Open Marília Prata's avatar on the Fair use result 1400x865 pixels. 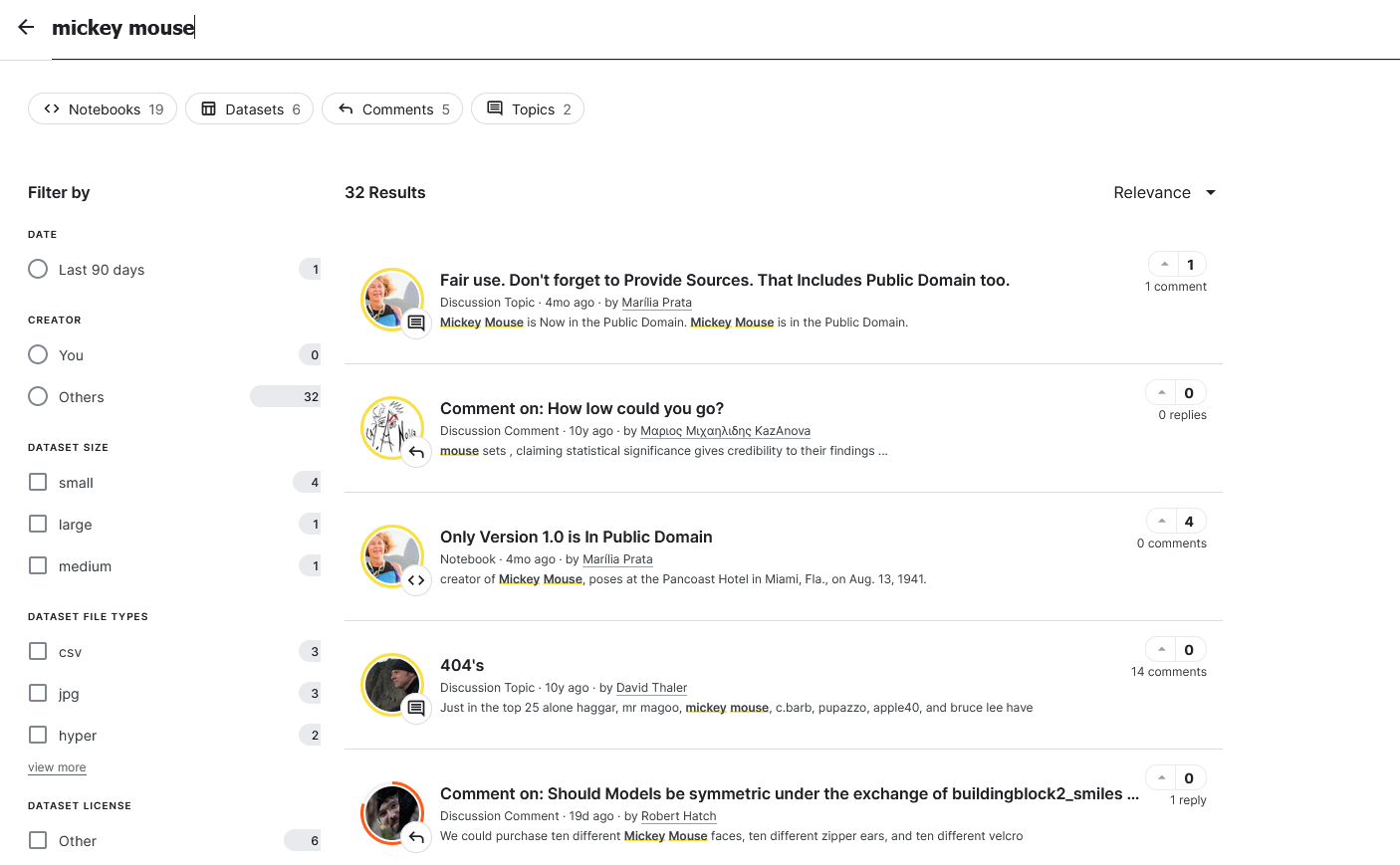click(391, 300)
